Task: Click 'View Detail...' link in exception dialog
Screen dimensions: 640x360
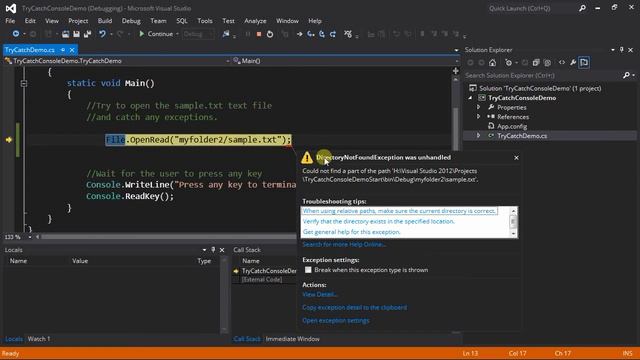Action: point(320,294)
